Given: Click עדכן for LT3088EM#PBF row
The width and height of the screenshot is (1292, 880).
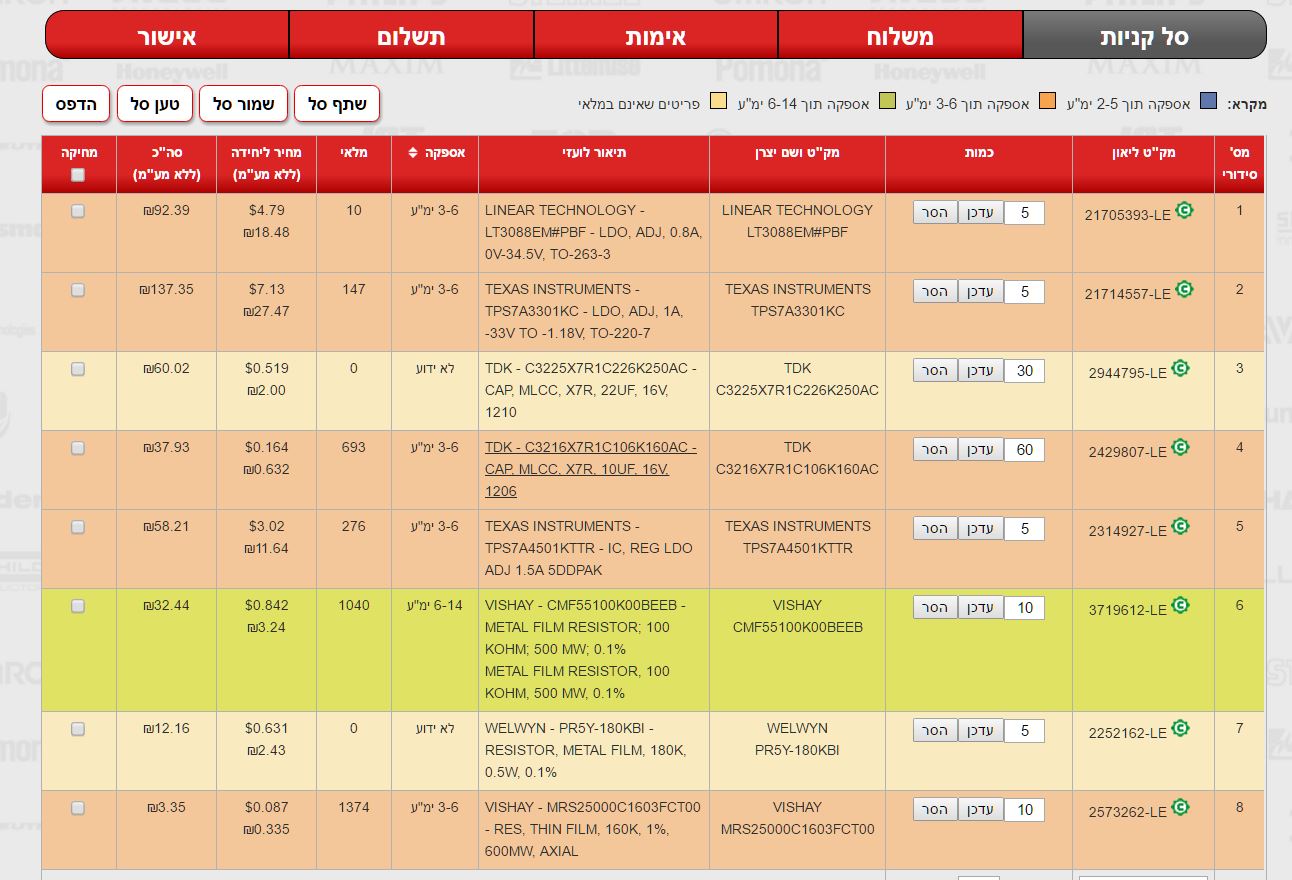Looking at the screenshot, I should click(x=981, y=212).
